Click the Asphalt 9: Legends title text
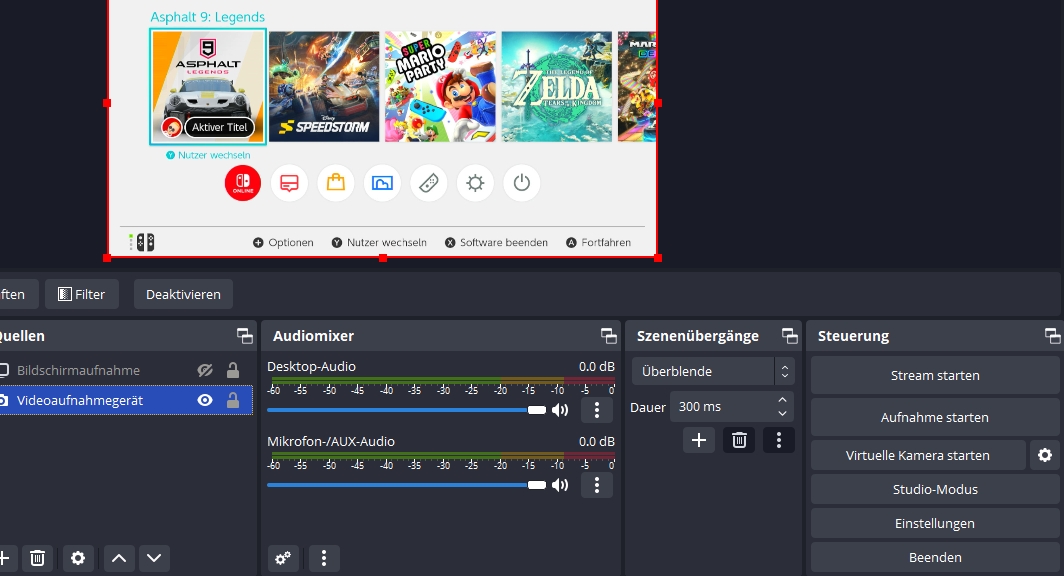The width and height of the screenshot is (1064, 576). pos(208,17)
